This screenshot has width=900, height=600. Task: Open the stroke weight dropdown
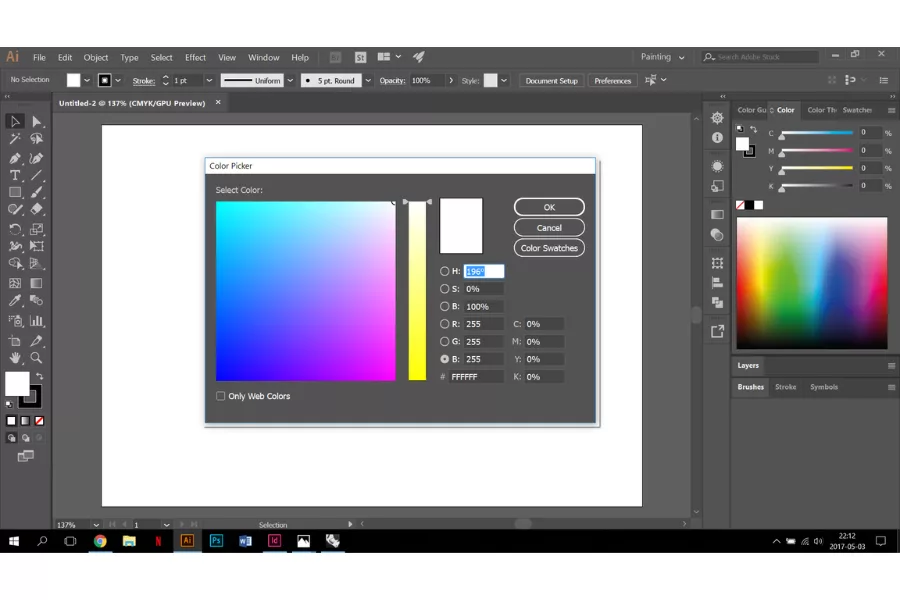pos(209,80)
